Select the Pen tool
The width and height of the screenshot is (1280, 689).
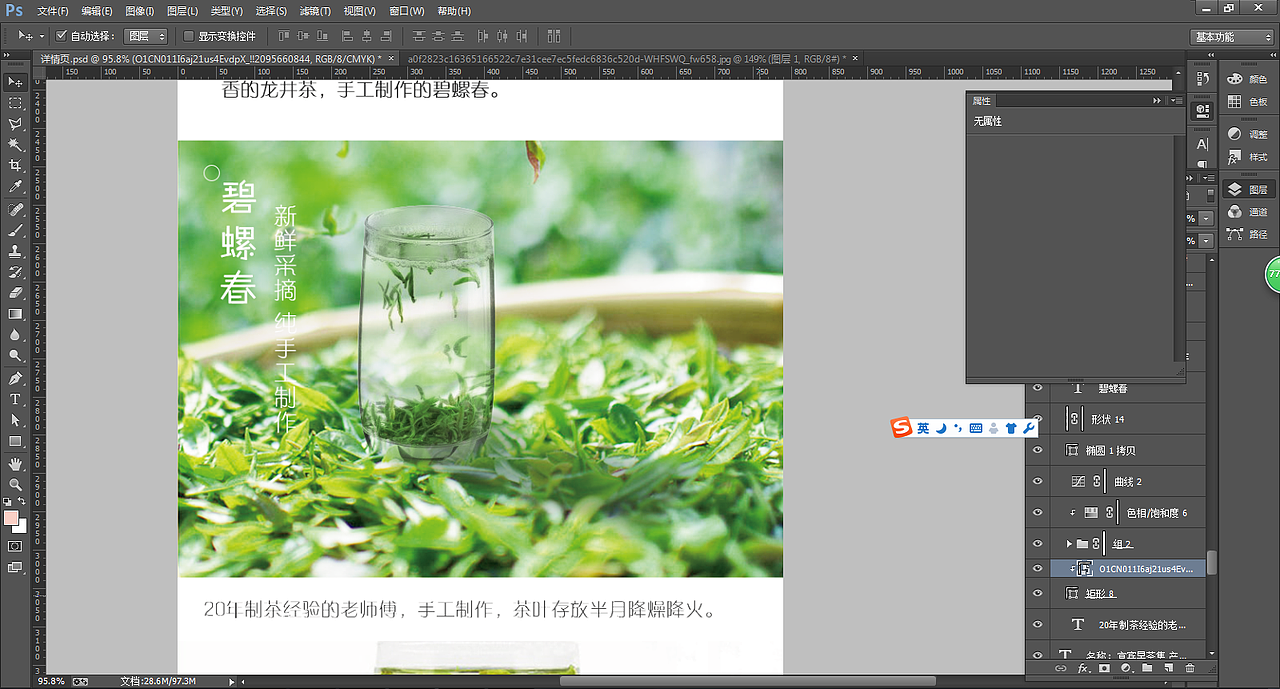(15, 379)
